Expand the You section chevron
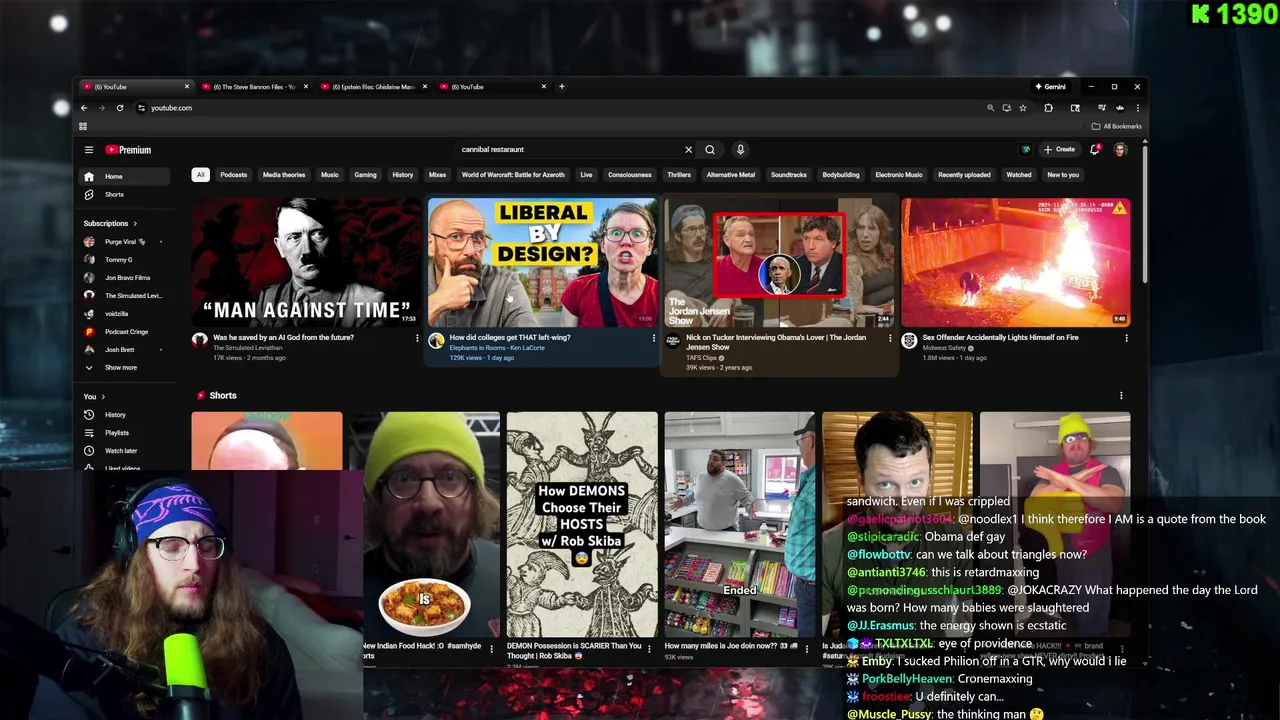1280x720 pixels. pos(103,397)
